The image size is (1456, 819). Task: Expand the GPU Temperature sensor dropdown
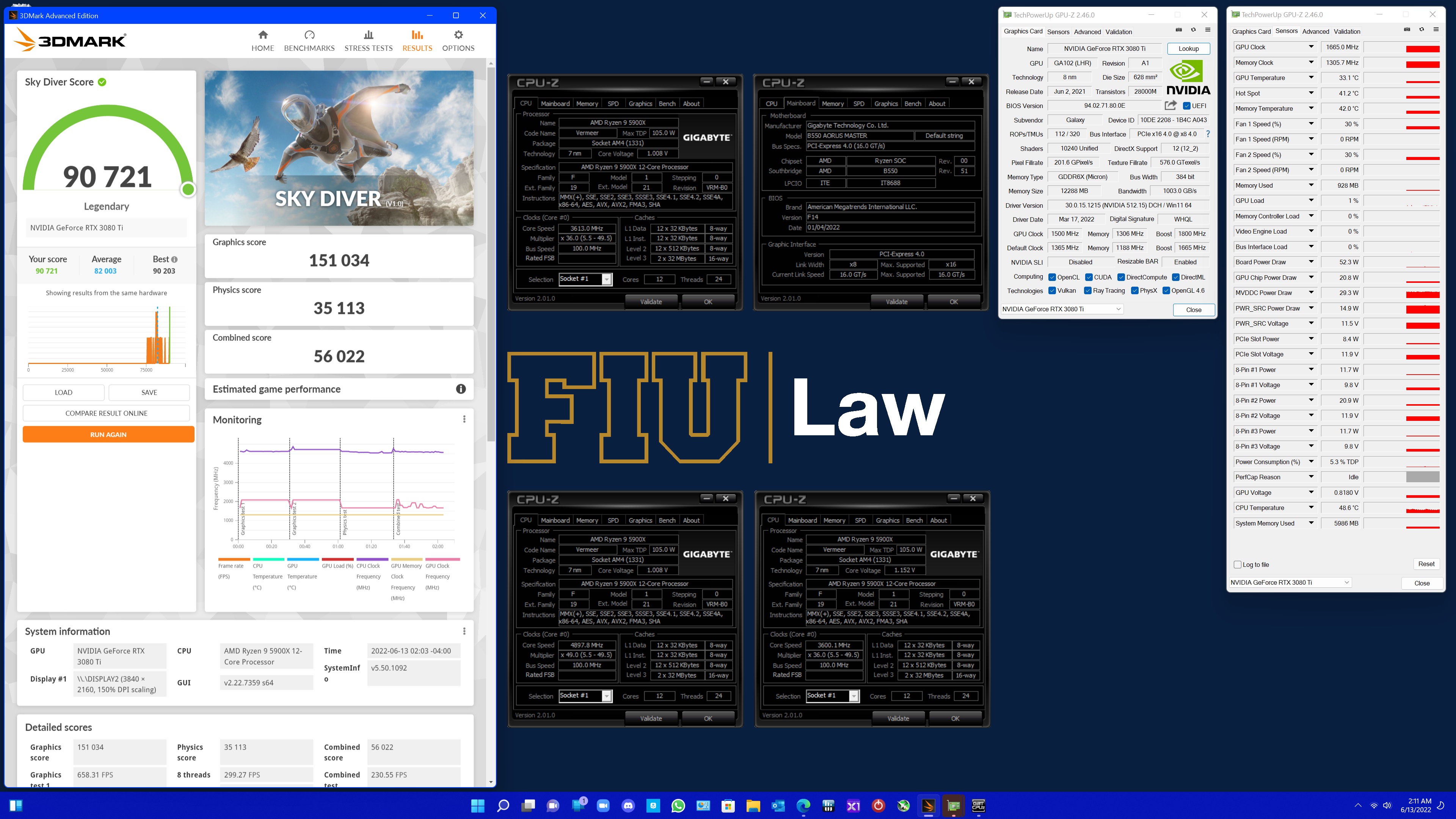tap(1311, 77)
